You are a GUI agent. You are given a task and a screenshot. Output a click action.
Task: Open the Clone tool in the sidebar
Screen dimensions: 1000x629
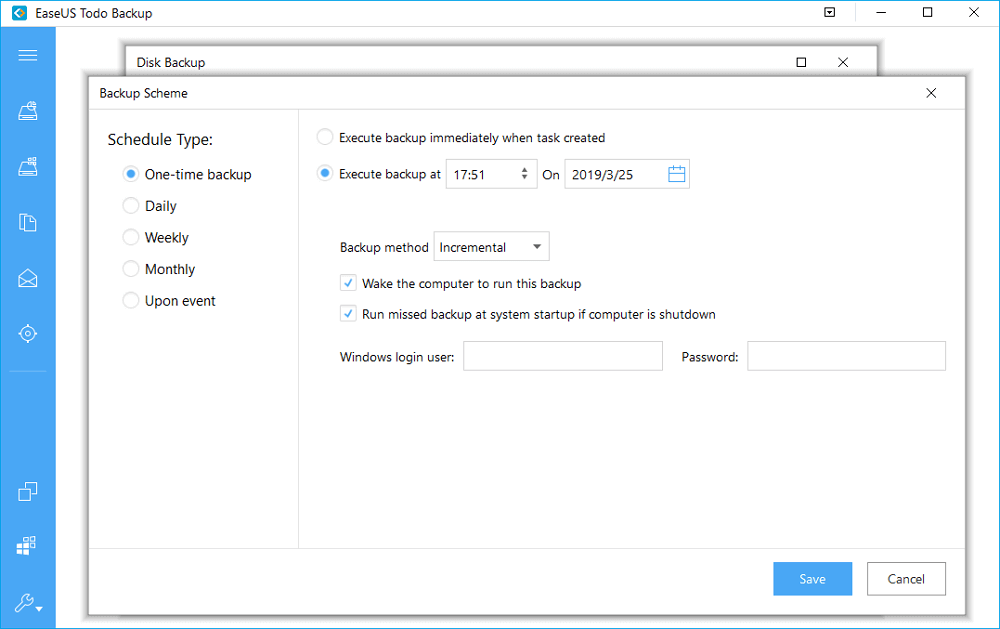point(27,491)
